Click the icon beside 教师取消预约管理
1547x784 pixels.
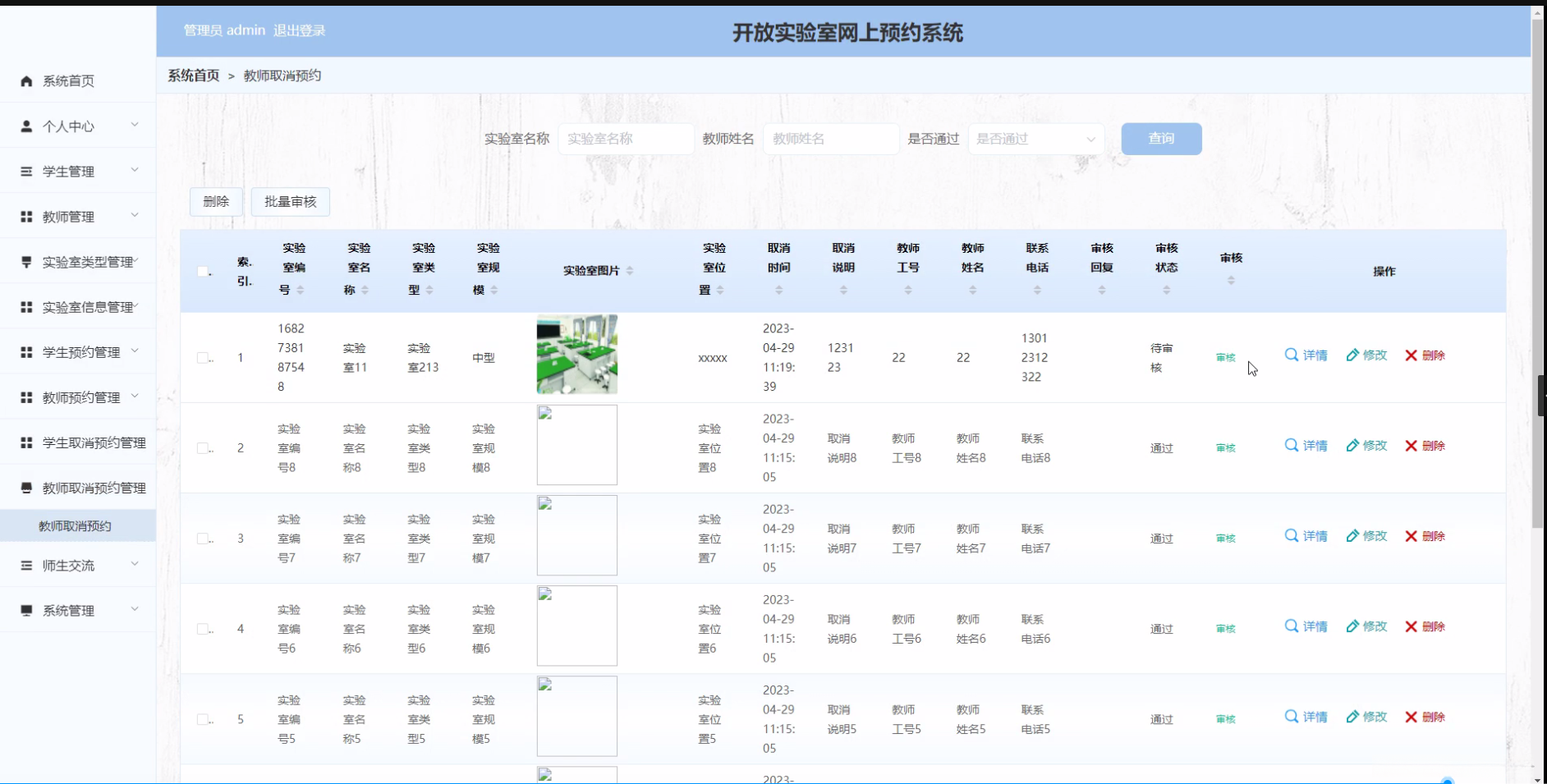(x=26, y=487)
